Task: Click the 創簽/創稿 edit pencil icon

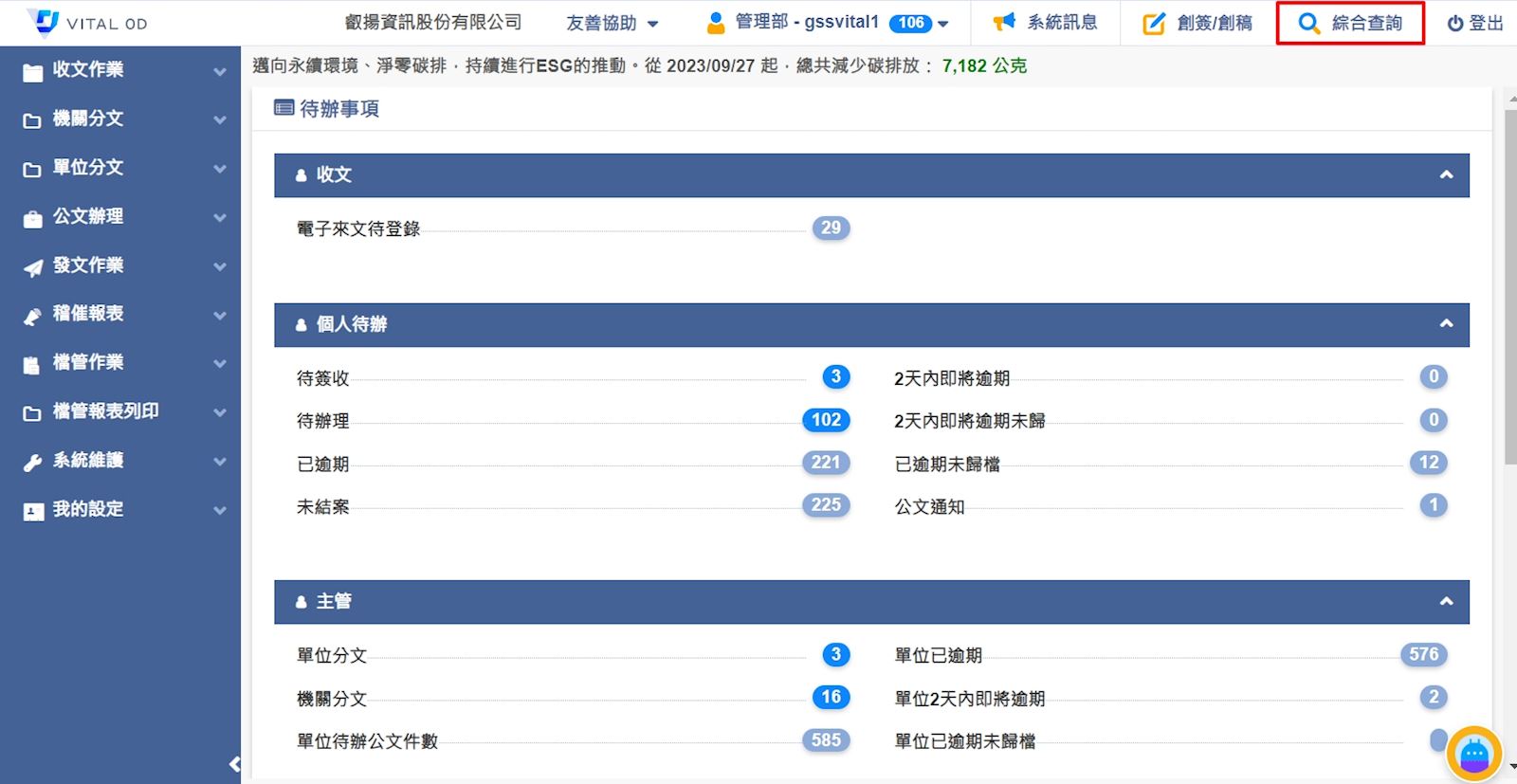Action: (1154, 24)
